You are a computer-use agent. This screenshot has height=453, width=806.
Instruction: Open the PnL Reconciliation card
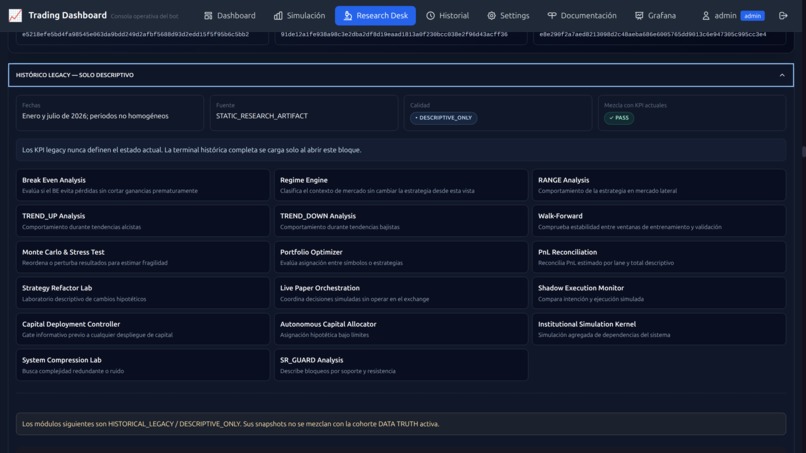[x=659, y=257]
